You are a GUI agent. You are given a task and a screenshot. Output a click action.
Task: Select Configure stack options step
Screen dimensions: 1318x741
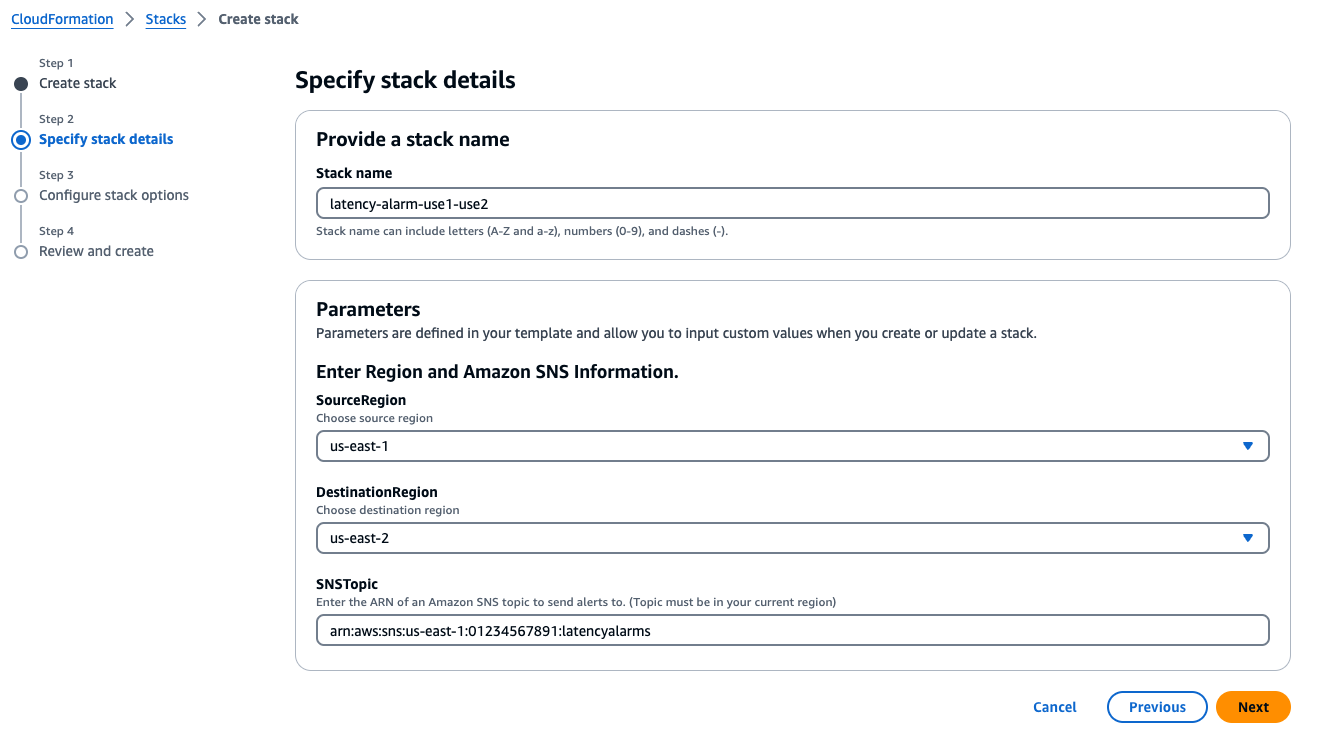pyautogui.click(x=114, y=196)
